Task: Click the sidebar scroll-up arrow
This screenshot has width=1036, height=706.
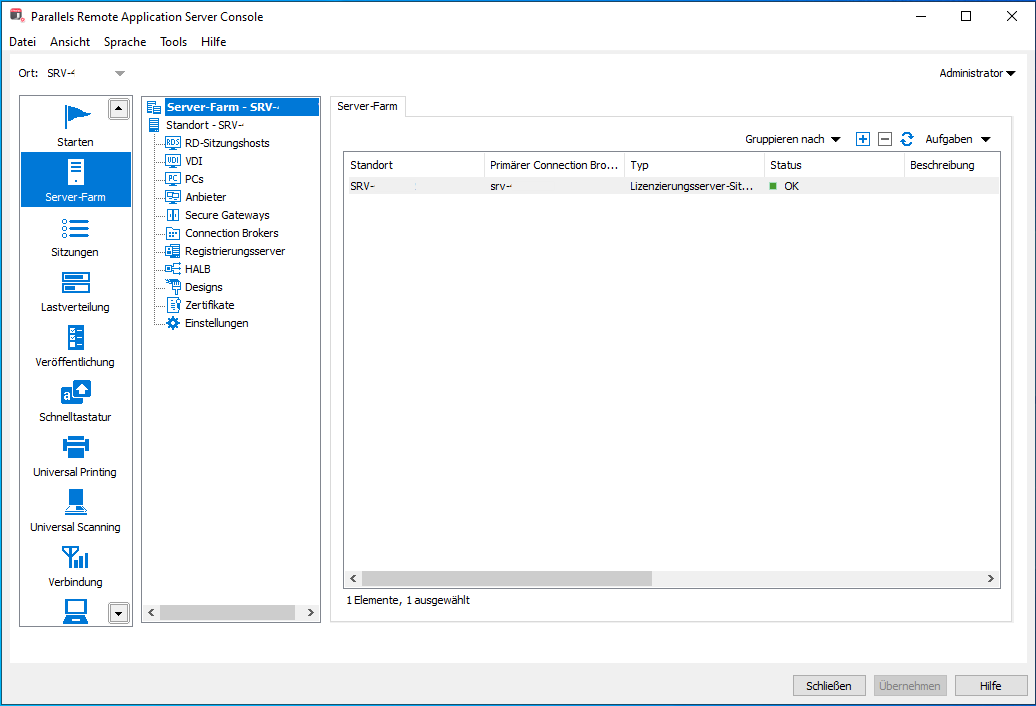Action: click(x=118, y=109)
